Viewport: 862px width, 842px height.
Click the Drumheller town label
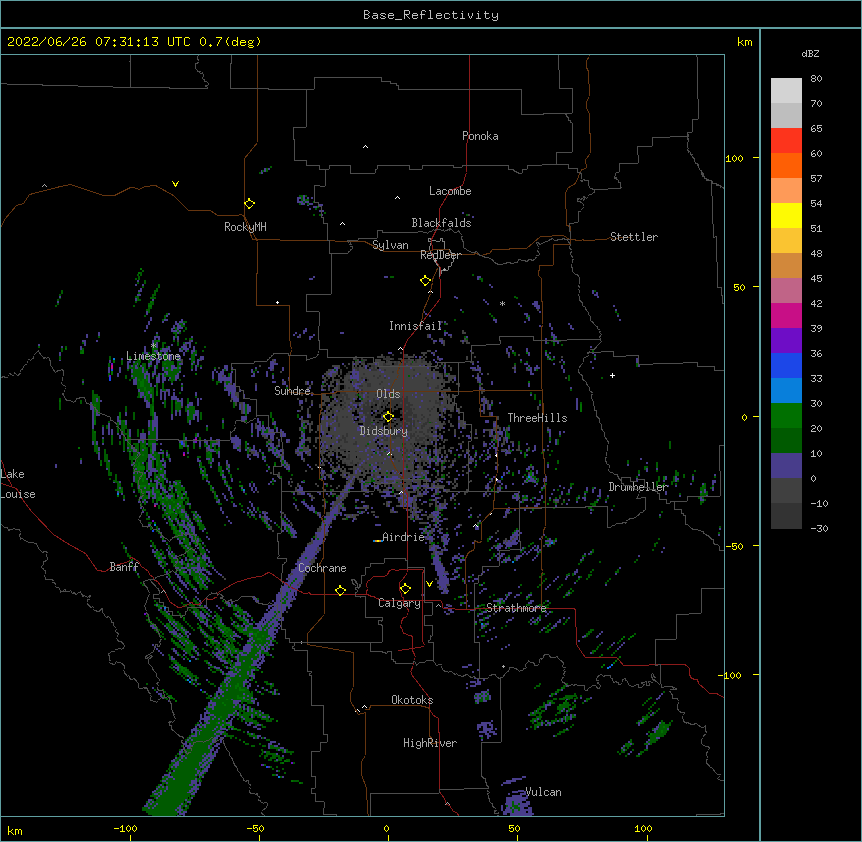pyautogui.click(x=638, y=487)
